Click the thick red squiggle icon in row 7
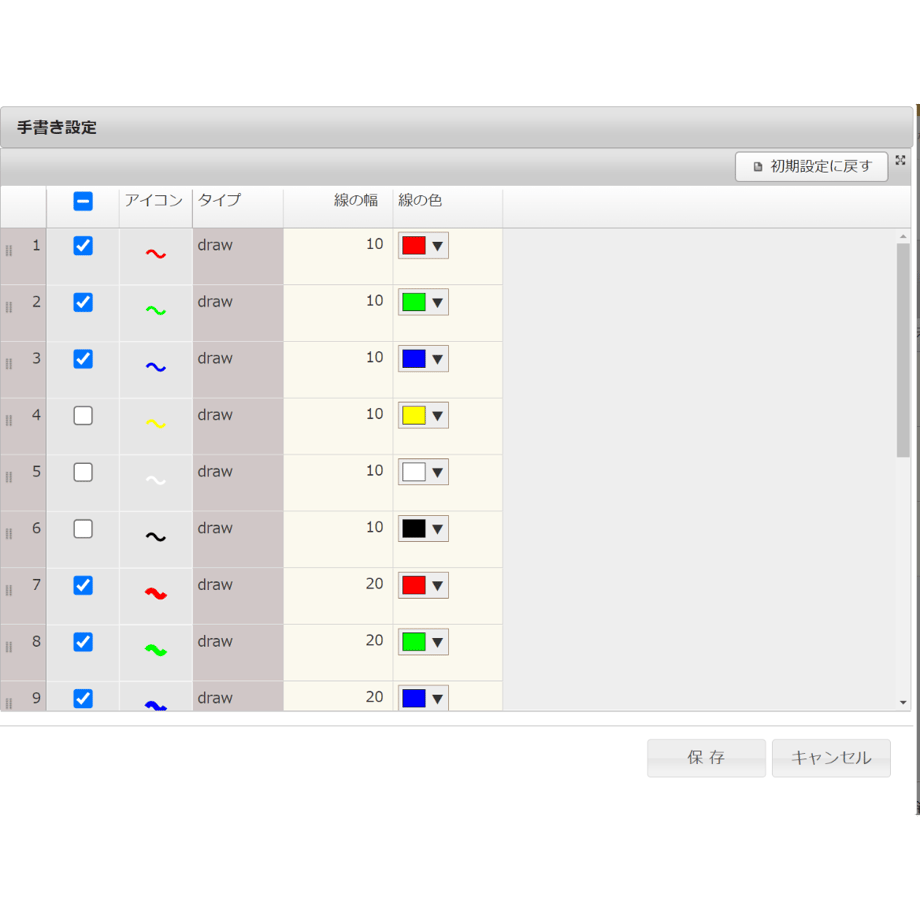The image size is (920, 920). tap(155, 594)
